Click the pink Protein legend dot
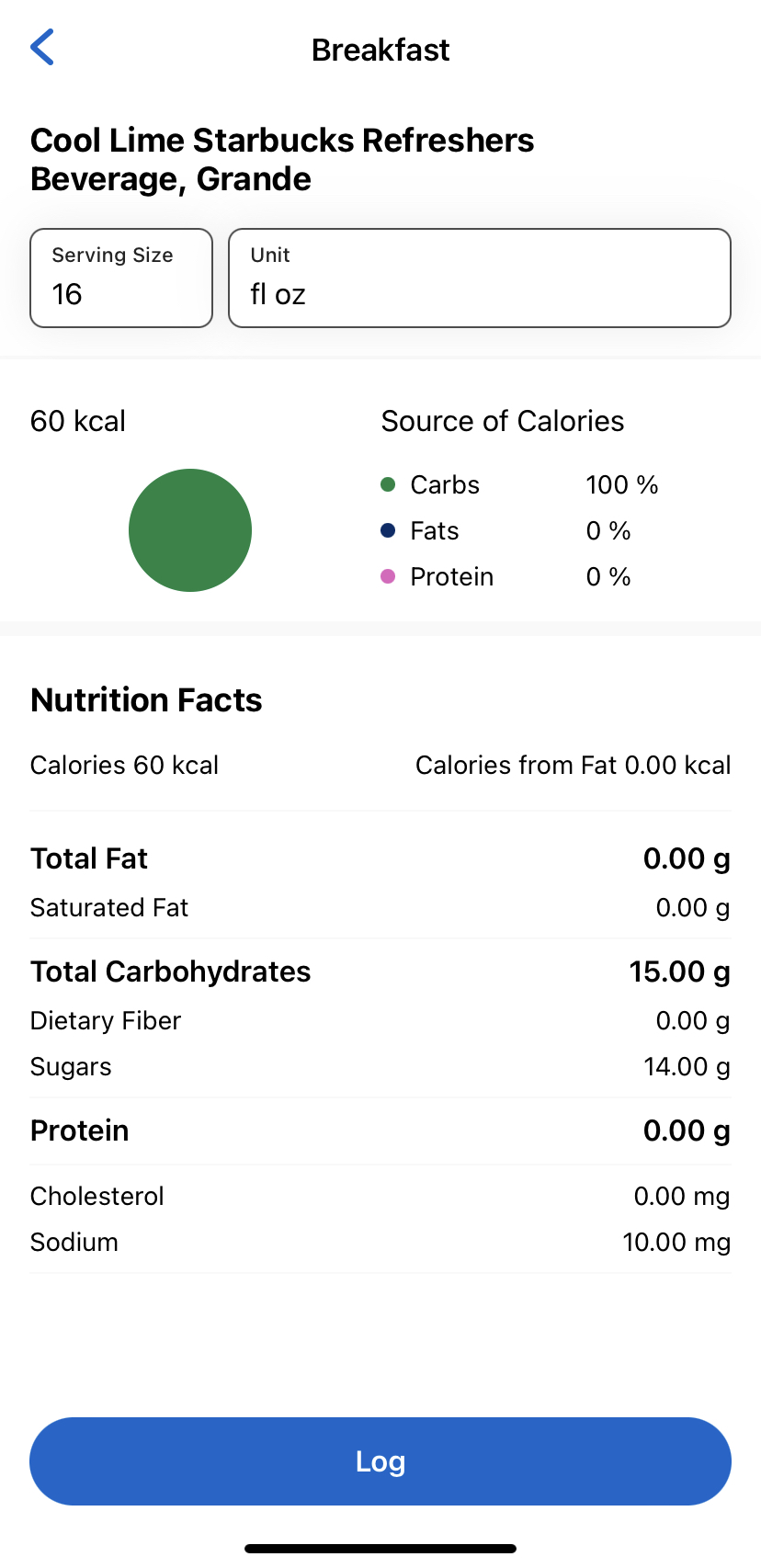 388,576
